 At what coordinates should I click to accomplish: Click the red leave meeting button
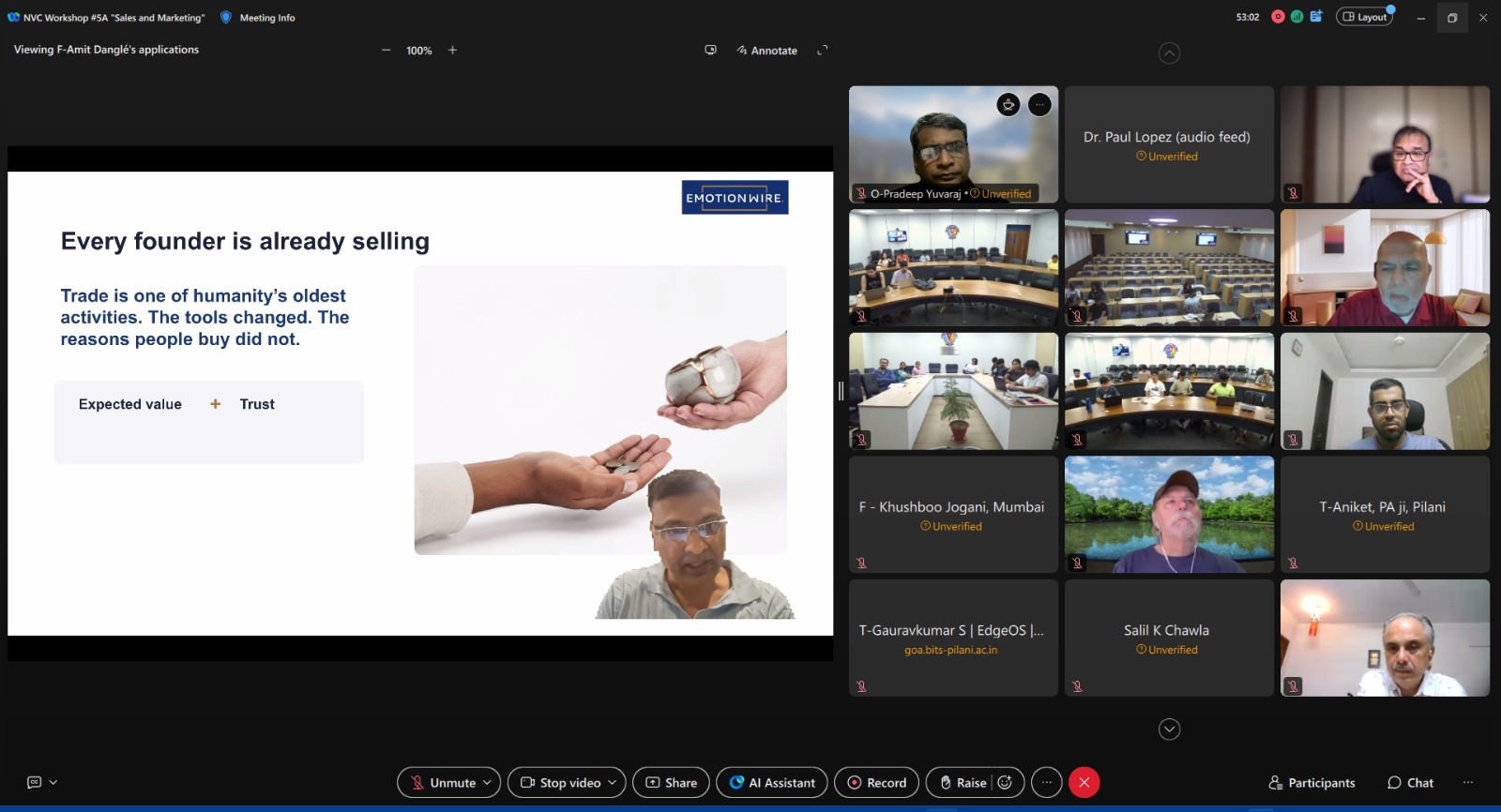click(x=1084, y=783)
